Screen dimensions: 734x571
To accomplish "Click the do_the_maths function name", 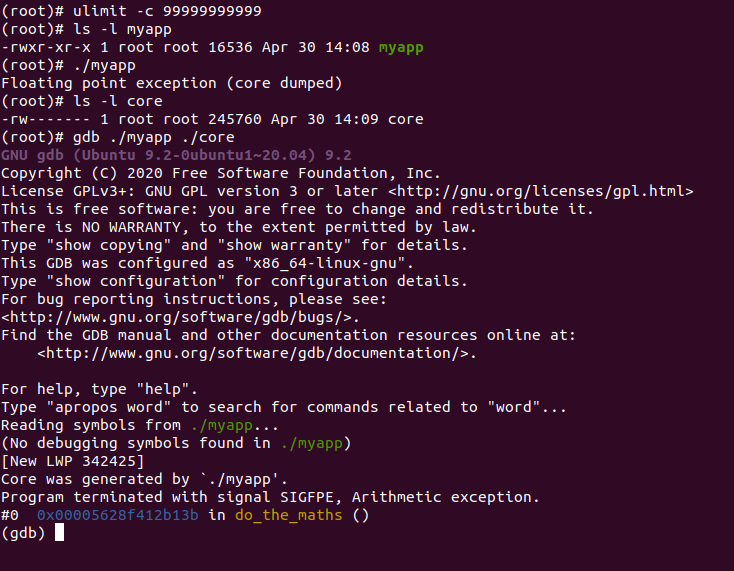I will point(288,515).
